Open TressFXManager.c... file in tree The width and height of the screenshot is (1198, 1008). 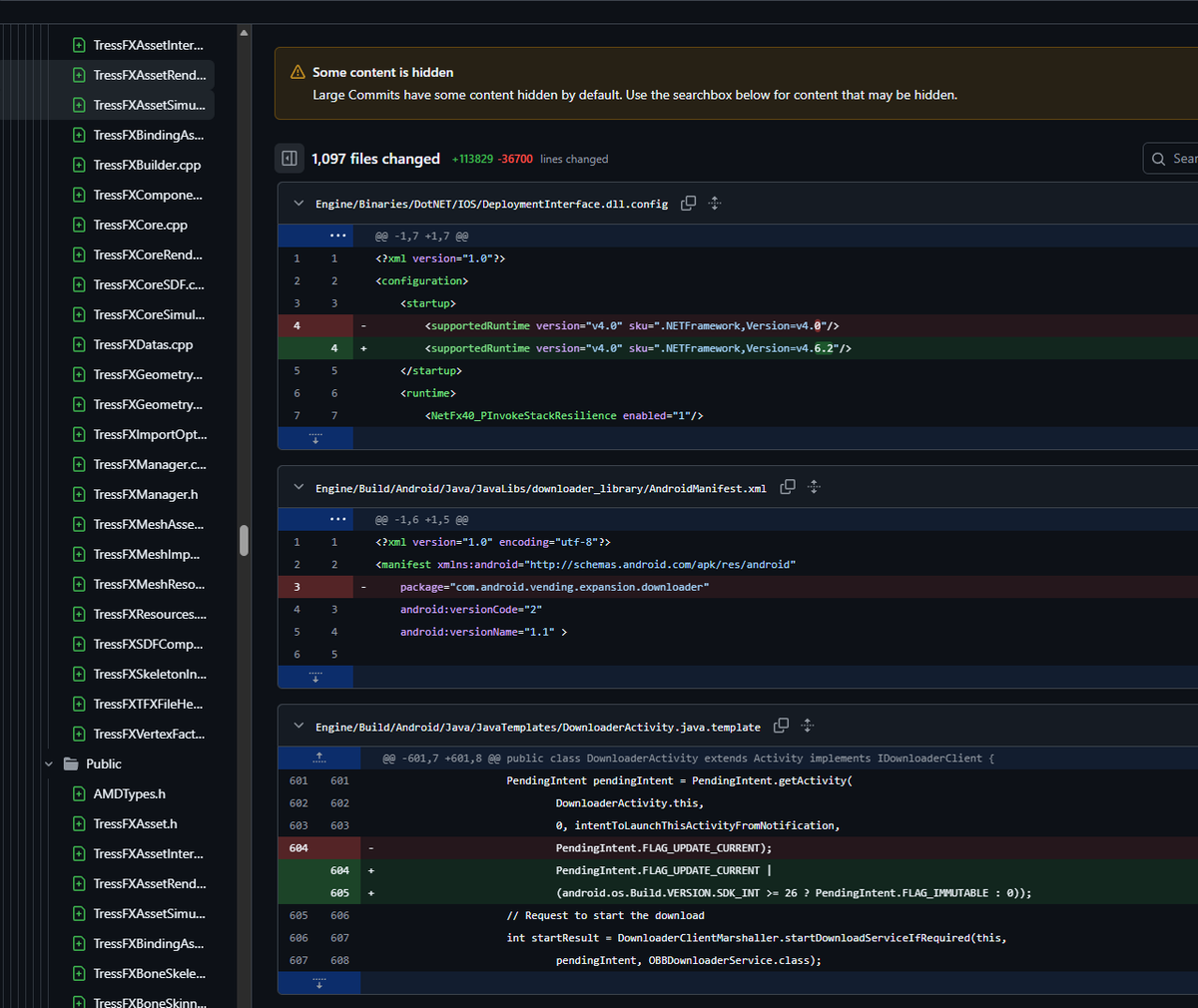click(x=148, y=464)
